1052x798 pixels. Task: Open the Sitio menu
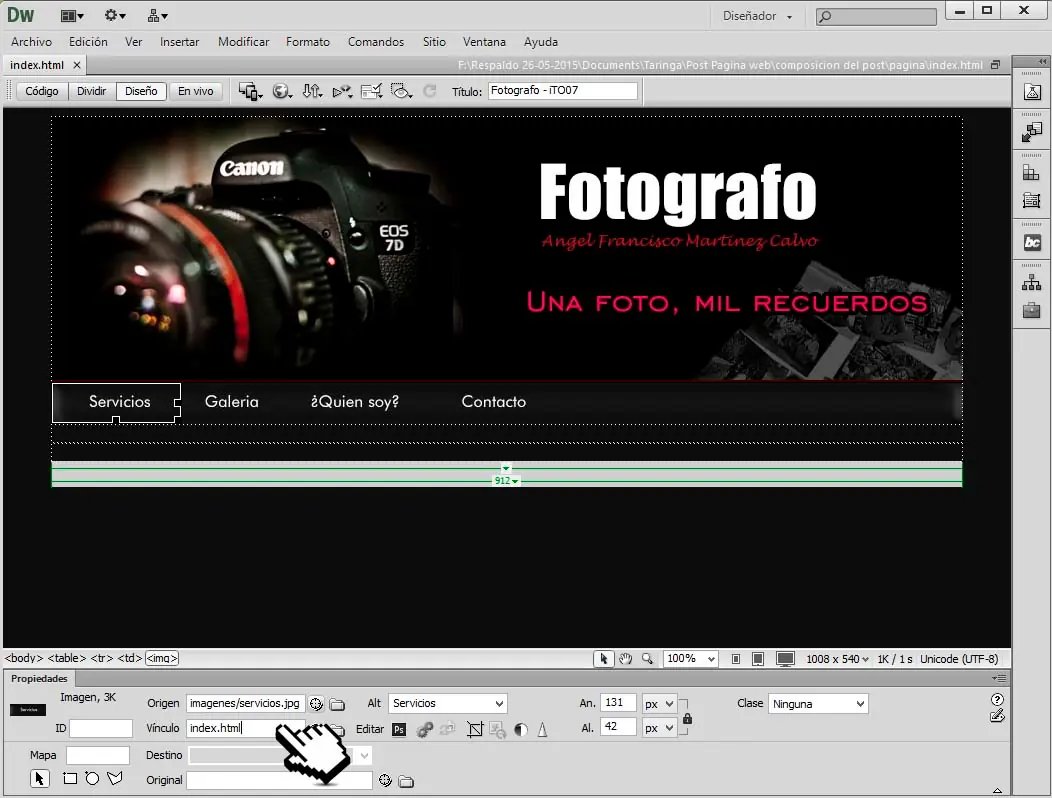[434, 42]
